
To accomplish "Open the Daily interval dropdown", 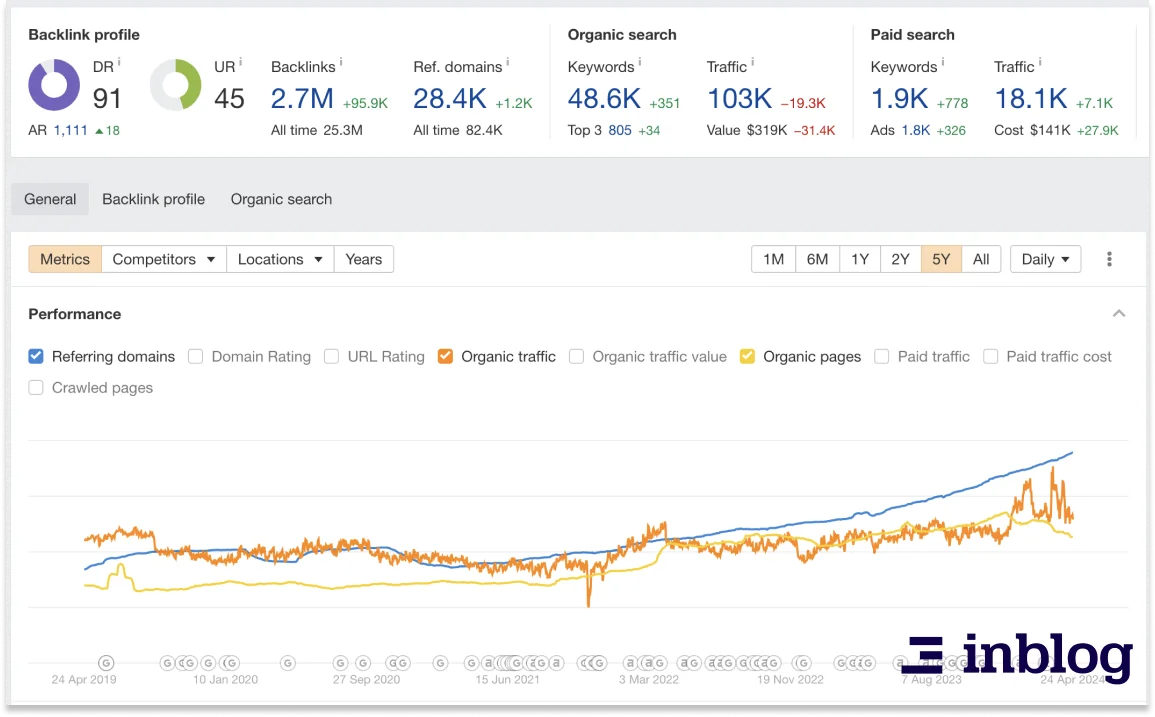I will point(1044,259).
